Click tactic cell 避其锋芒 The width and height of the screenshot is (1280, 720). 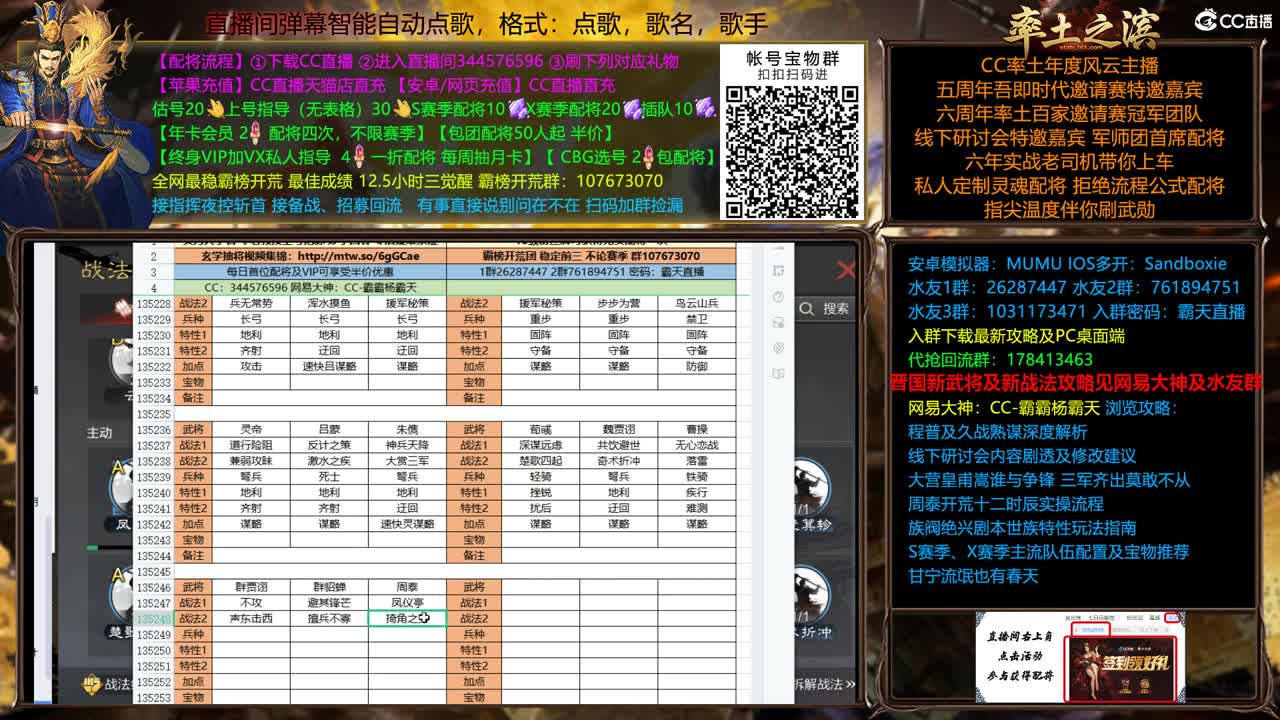pyautogui.click(x=329, y=603)
